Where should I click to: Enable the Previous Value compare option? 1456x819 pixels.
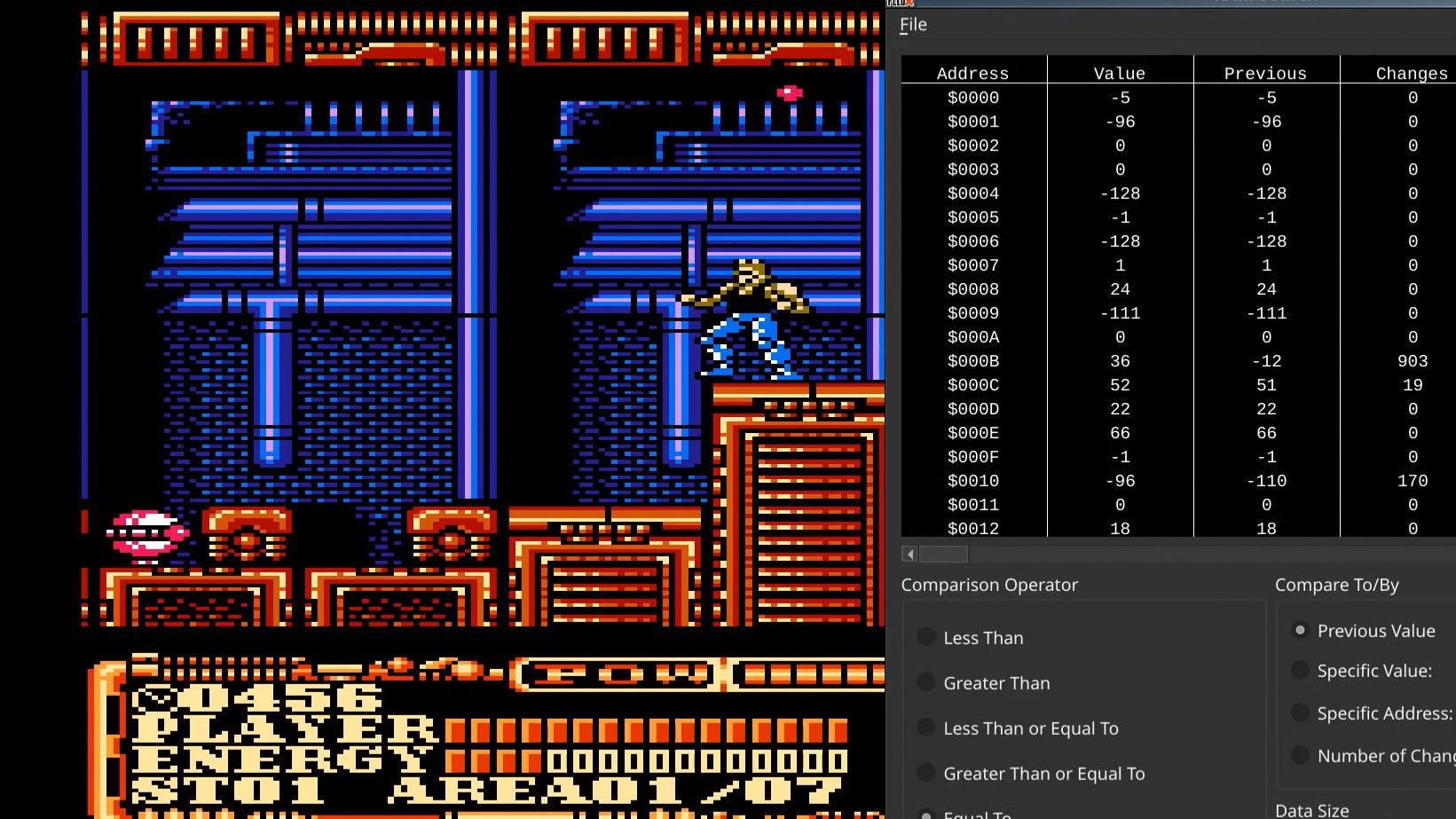pyautogui.click(x=1301, y=629)
